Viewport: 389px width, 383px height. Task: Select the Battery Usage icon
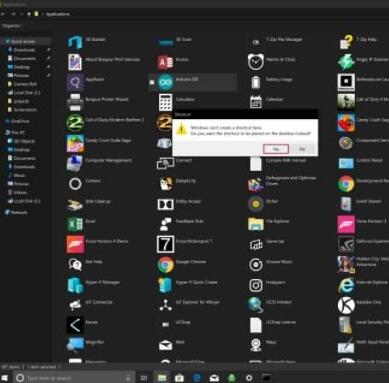(x=256, y=82)
